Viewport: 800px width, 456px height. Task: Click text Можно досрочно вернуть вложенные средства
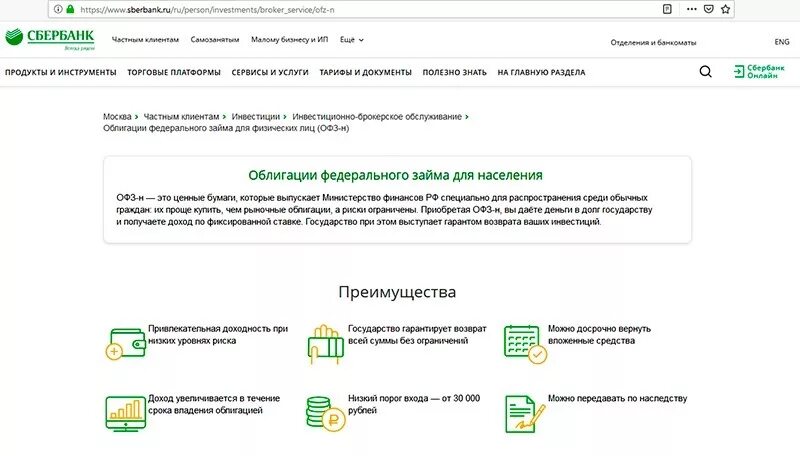click(x=599, y=335)
